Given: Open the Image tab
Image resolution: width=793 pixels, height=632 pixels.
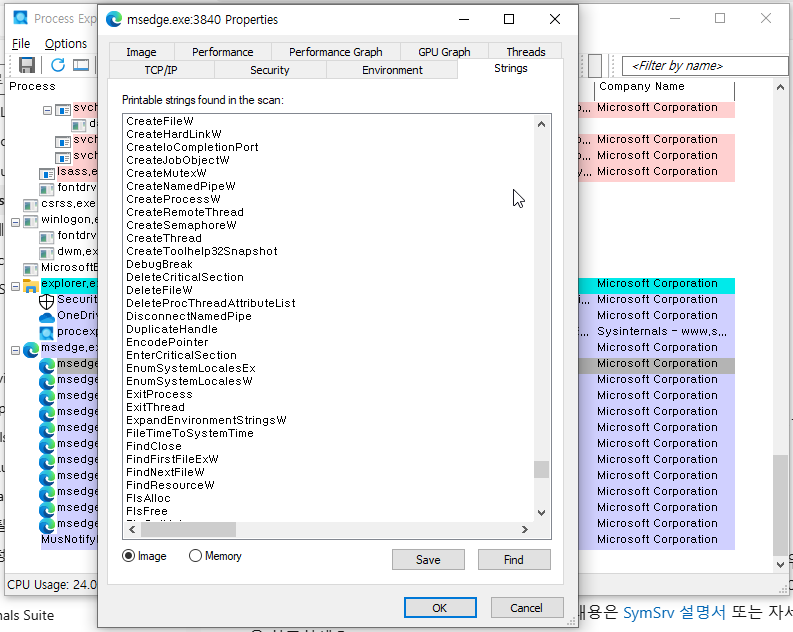Looking at the screenshot, I should coord(142,52).
